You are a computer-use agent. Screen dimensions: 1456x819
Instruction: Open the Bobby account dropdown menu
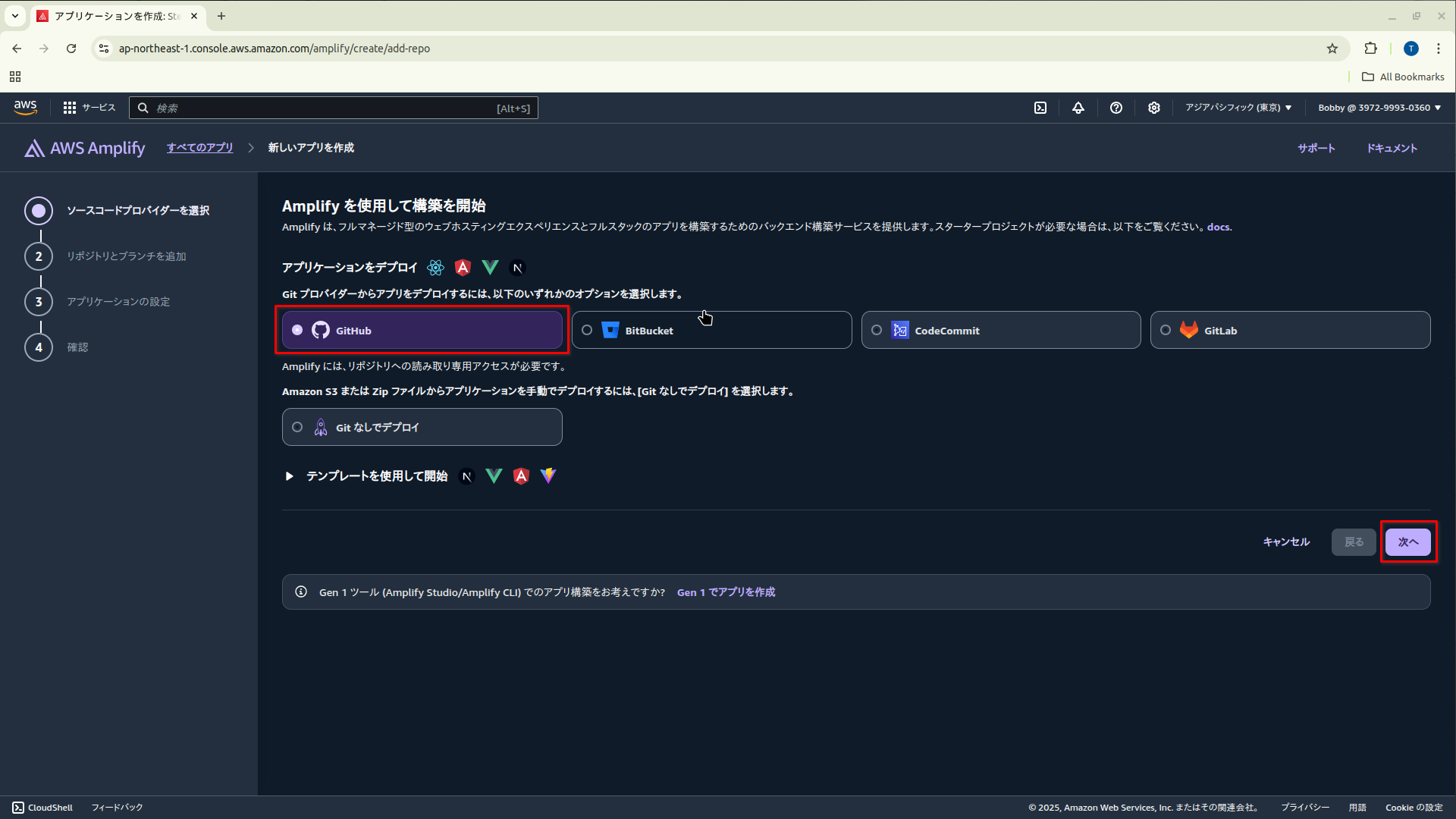[1379, 108]
